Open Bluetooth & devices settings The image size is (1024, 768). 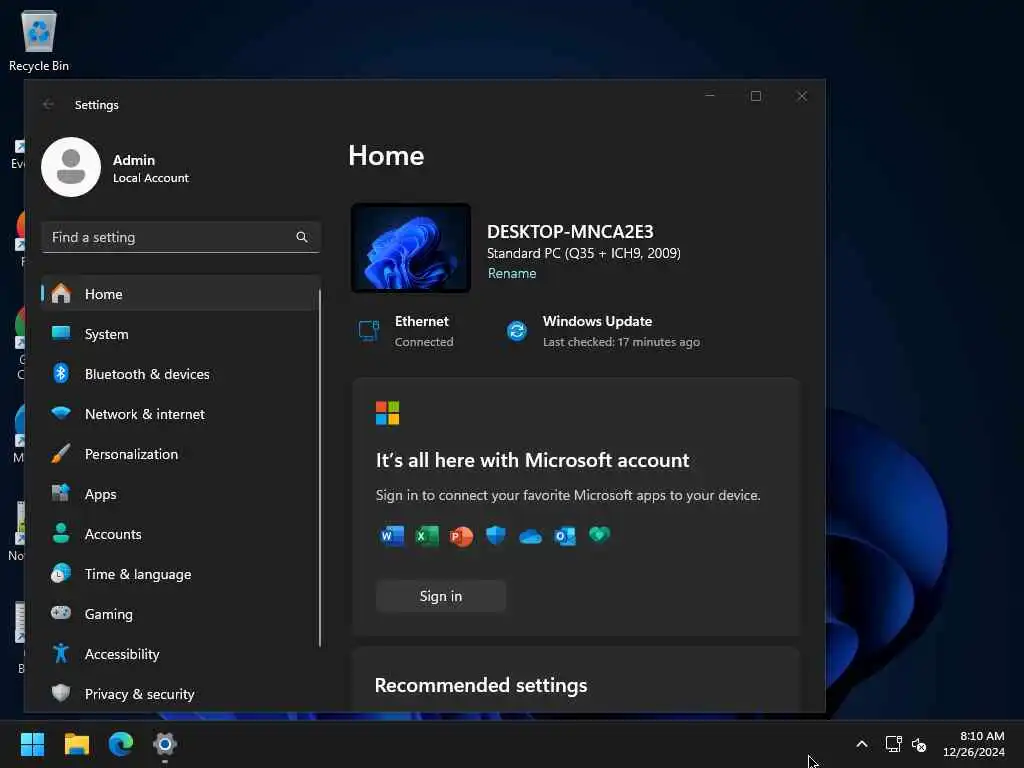181,374
